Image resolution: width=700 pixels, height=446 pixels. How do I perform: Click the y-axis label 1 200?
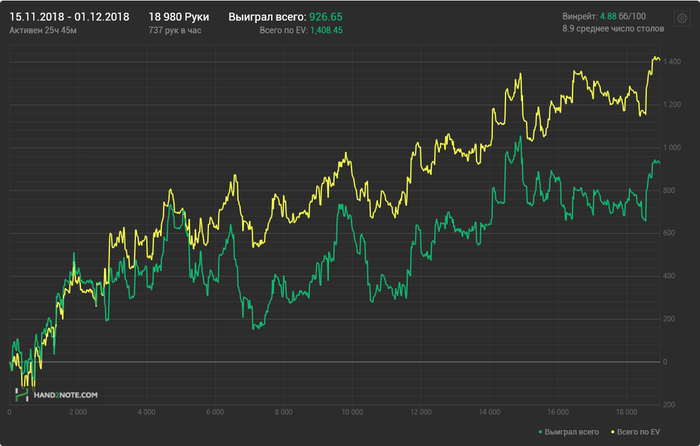[672, 104]
